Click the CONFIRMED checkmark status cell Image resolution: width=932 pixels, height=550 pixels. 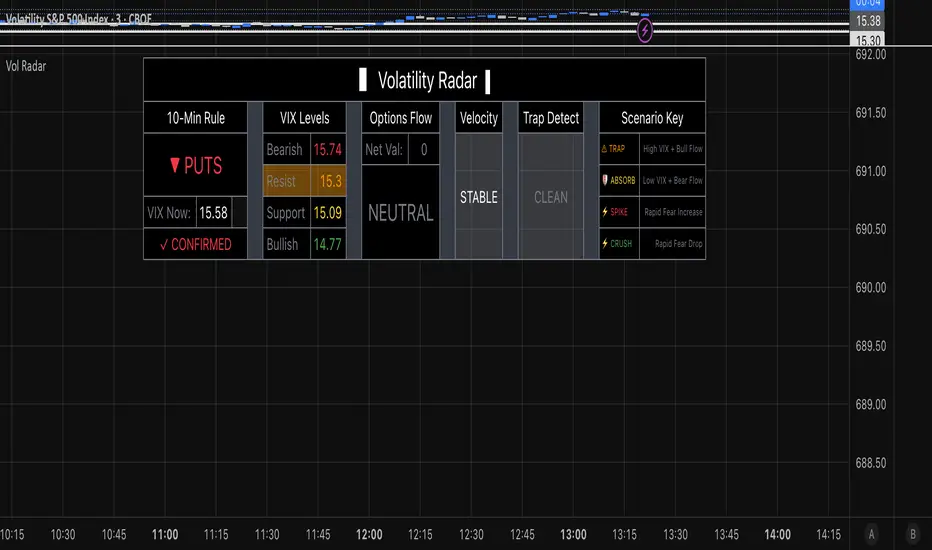[195, 244]
